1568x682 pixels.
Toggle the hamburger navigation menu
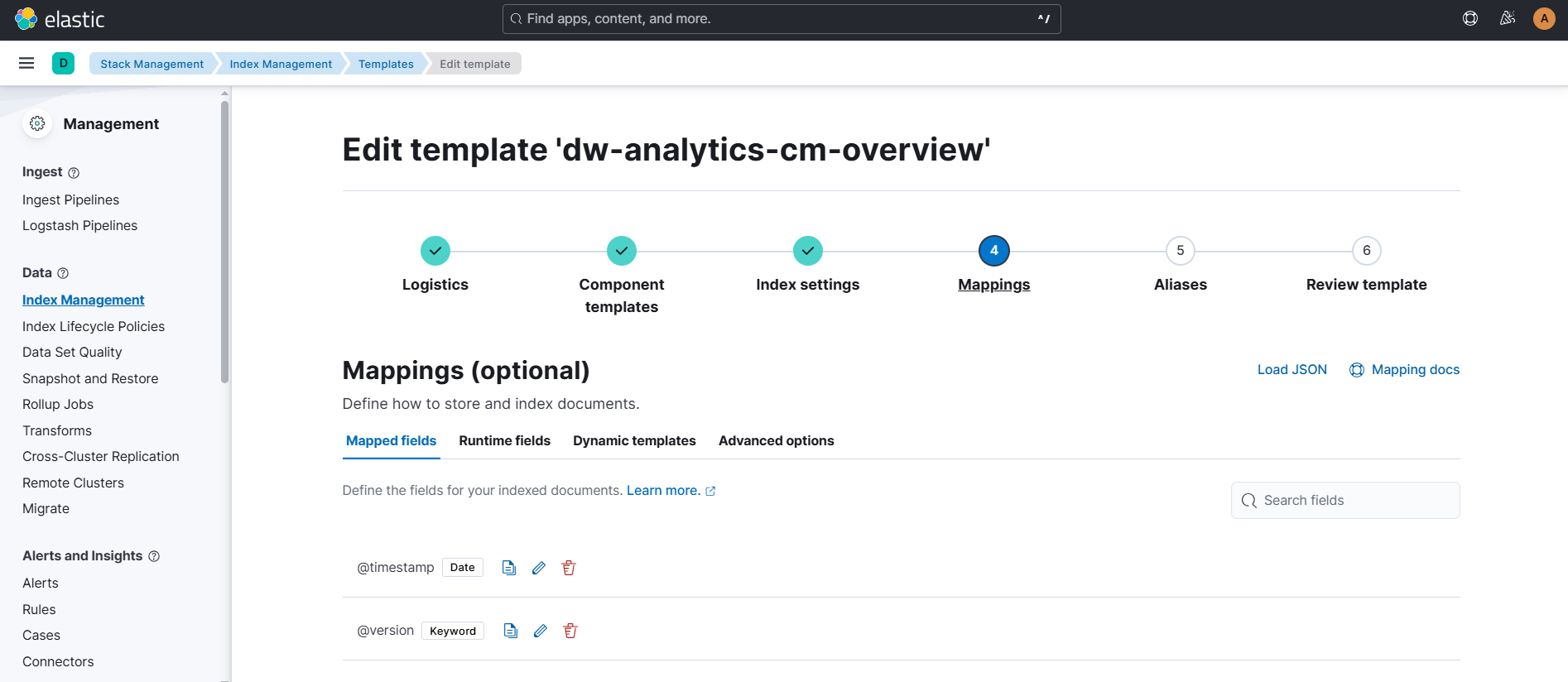[x=26, y=63]
